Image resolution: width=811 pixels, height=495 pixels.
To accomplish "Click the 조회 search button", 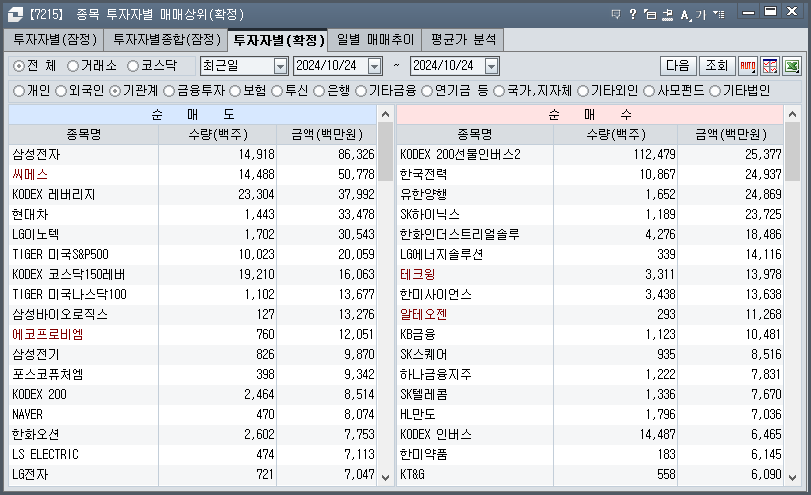I will point(717,66).
